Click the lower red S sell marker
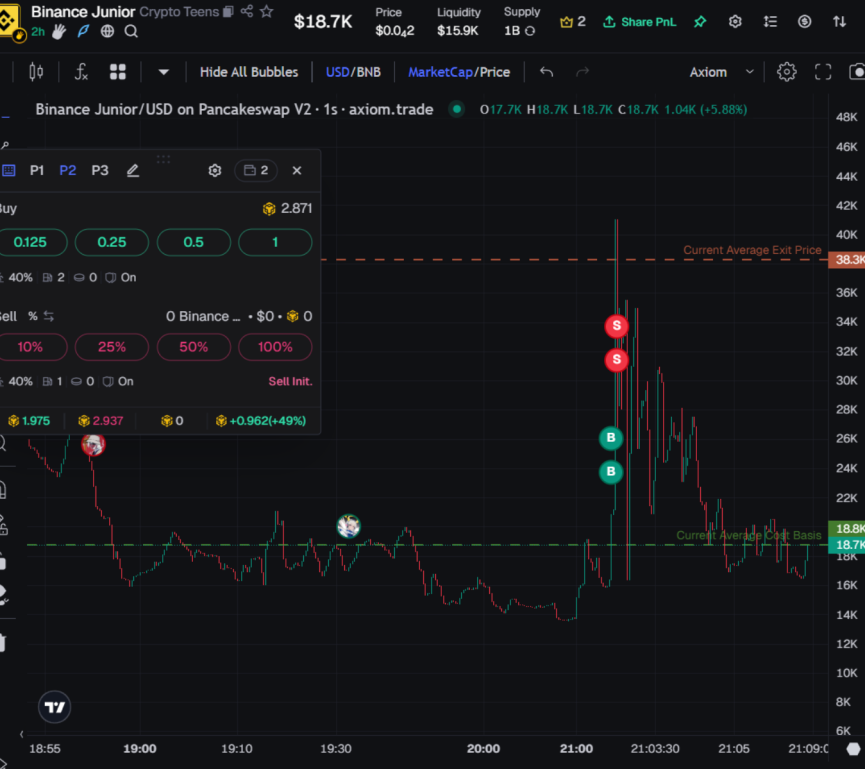 tap(617, 360)
